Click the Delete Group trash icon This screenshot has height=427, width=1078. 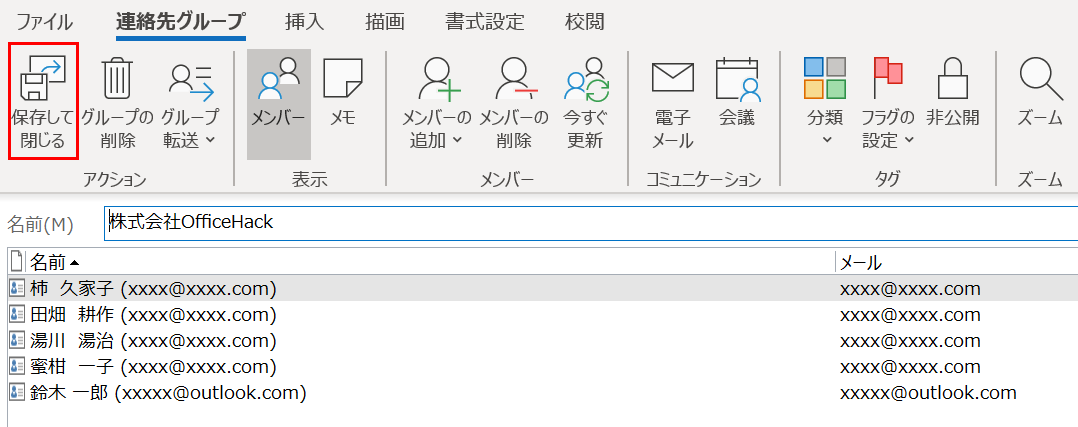click(117, 78)
